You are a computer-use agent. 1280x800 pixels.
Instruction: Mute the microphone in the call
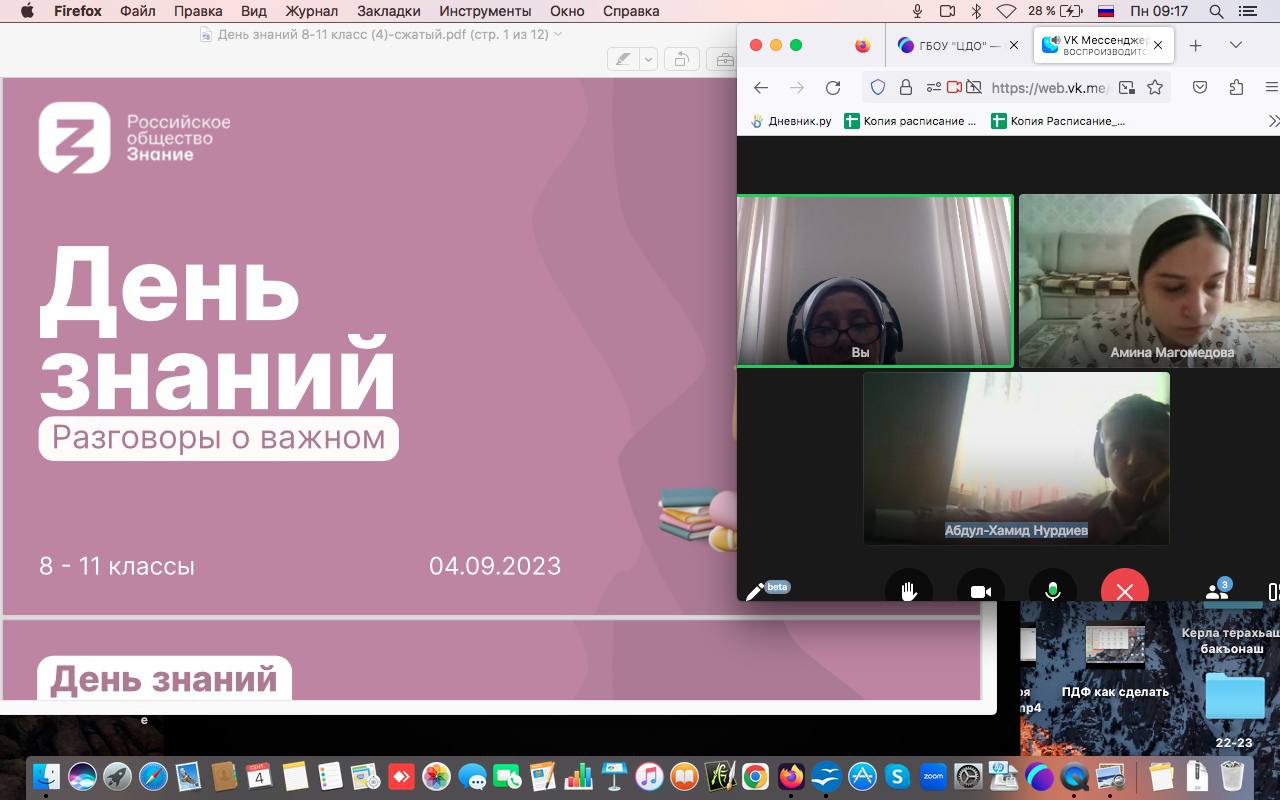(x=1052, y=591)
